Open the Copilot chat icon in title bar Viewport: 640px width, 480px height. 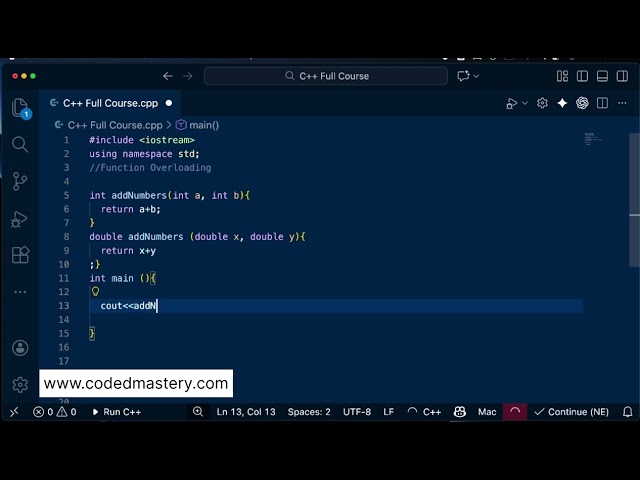click(x=463, y=76)
